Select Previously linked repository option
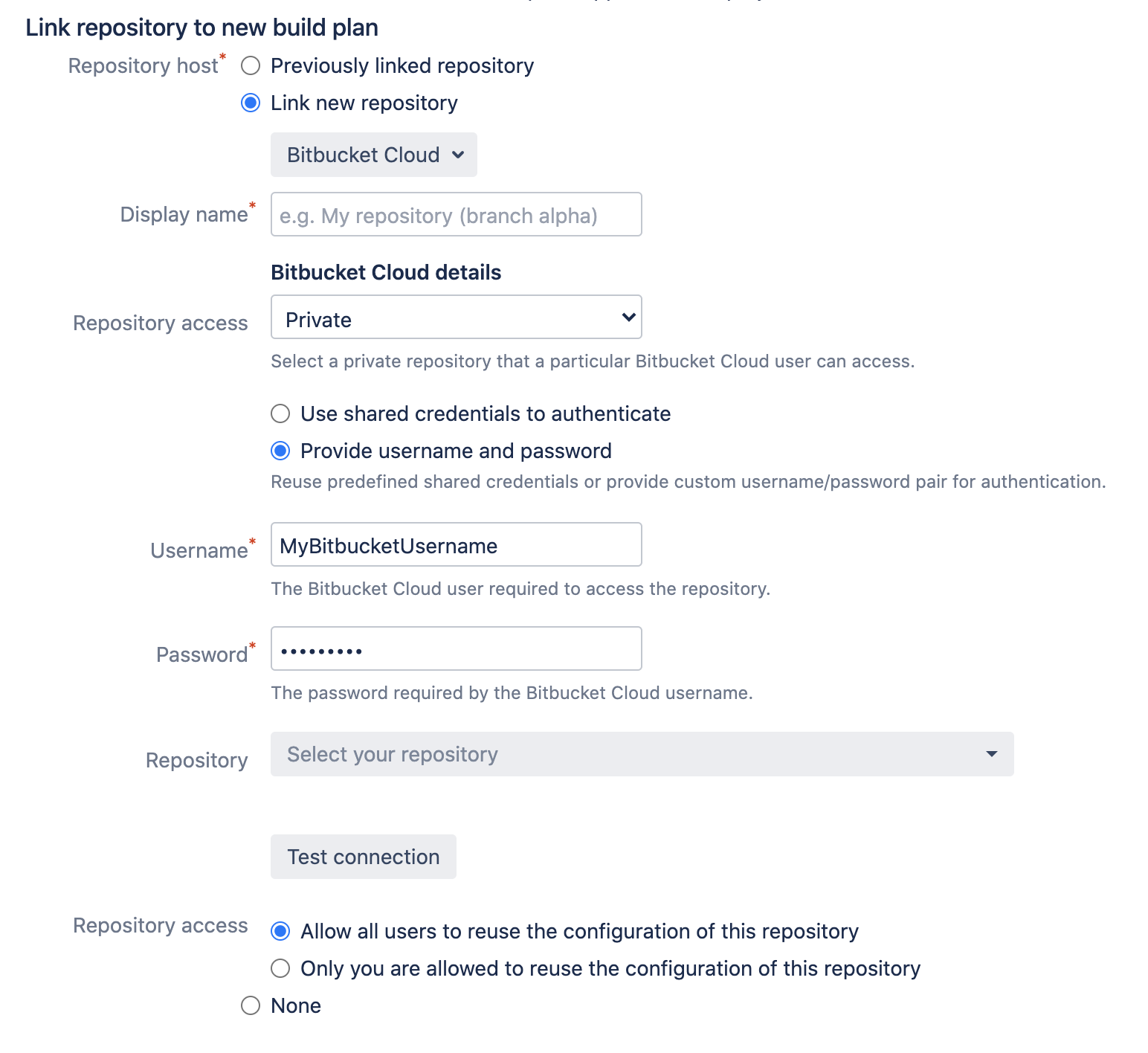1148x1053 pixels. coord(251,66)
